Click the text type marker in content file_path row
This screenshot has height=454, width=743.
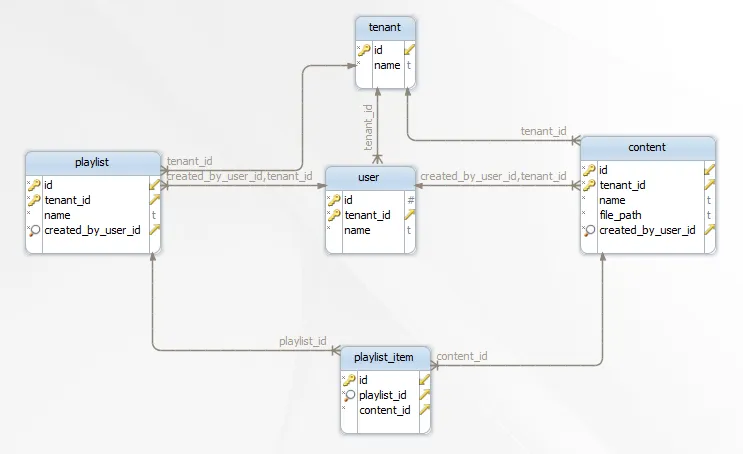[x=709, y=215]
